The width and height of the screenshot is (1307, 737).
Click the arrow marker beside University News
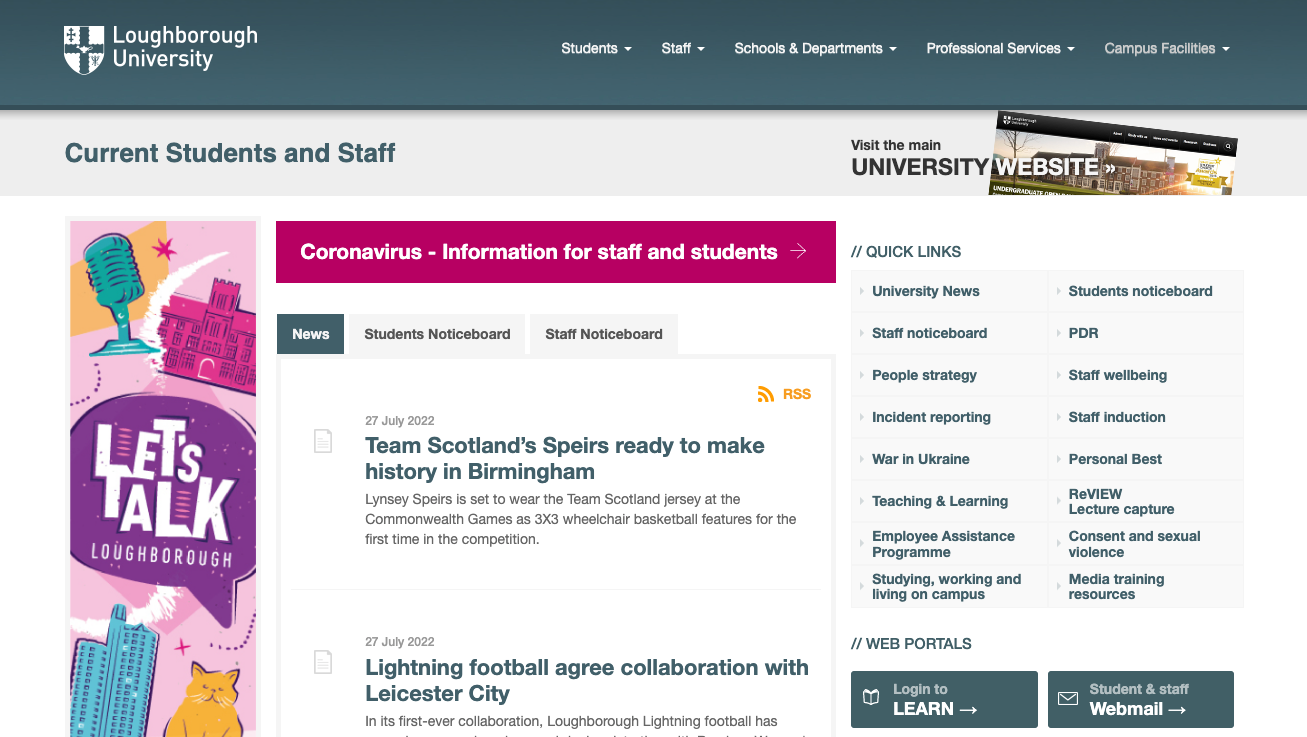[861, 291]
